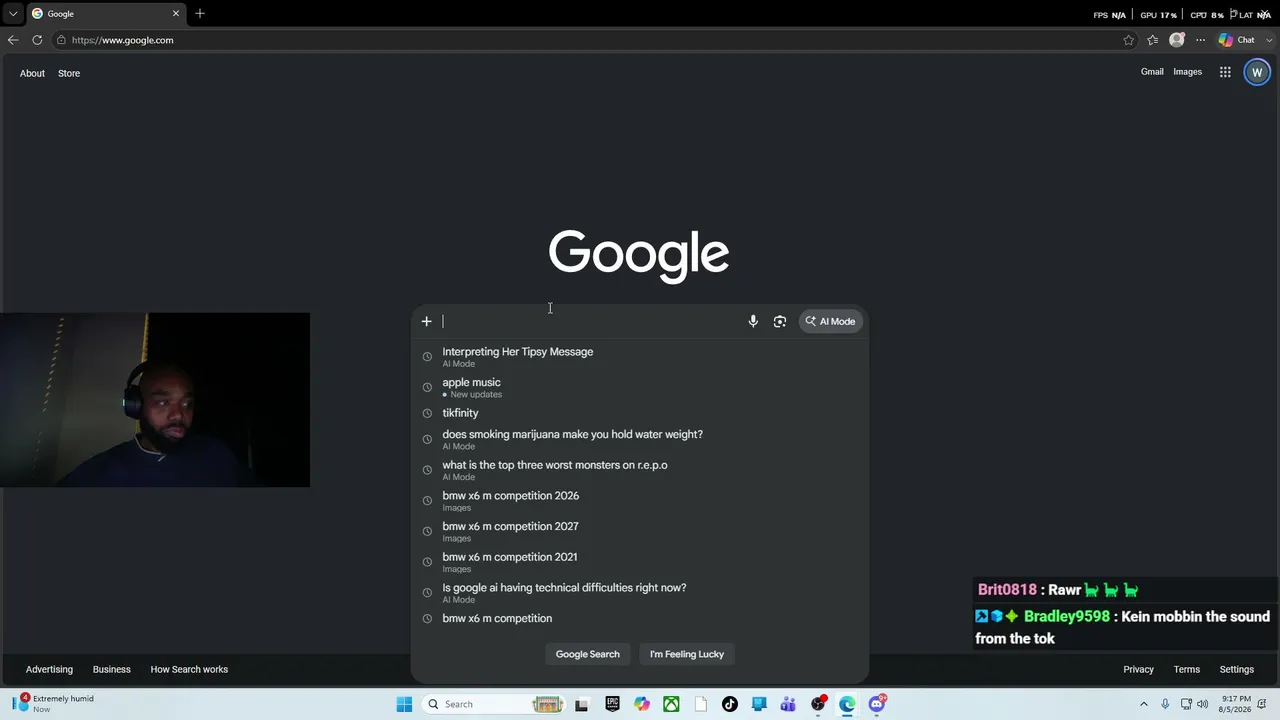The width and height of the screenshot is (1280, 720).
Task: Click the Google Search button
Action: click(588, 654)
